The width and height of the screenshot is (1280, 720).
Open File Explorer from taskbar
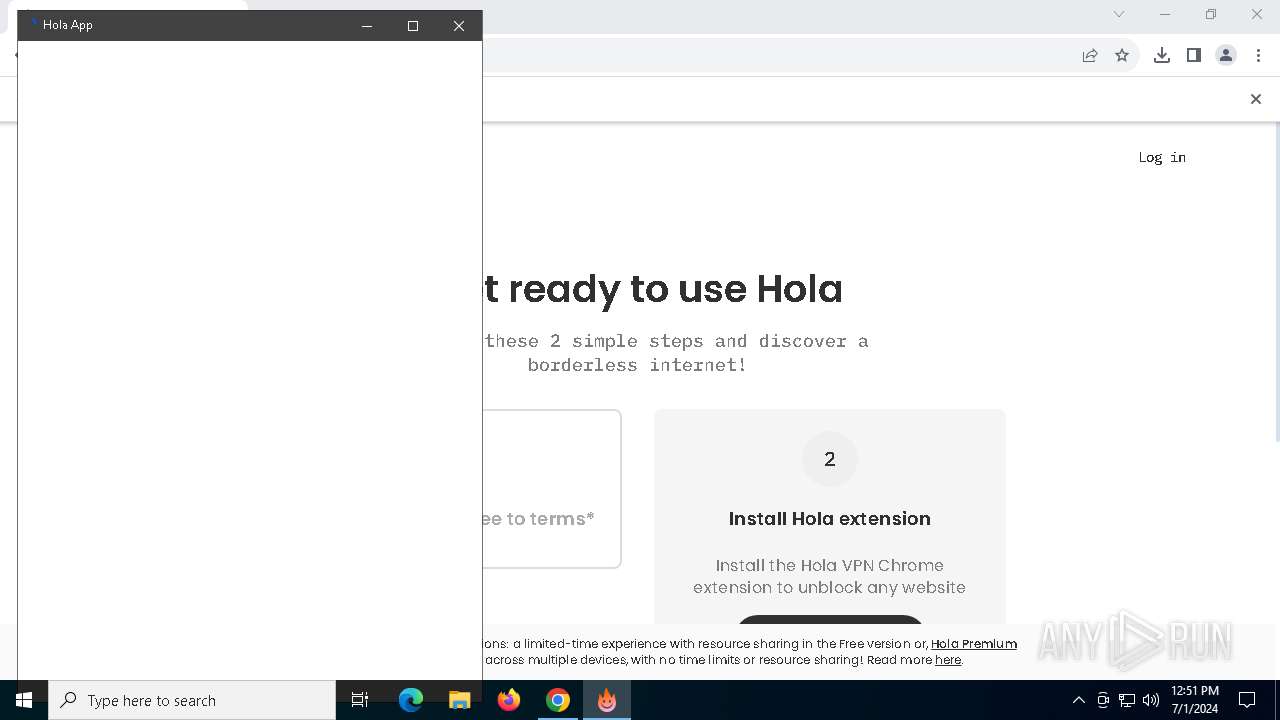click(x=460, y=700)
